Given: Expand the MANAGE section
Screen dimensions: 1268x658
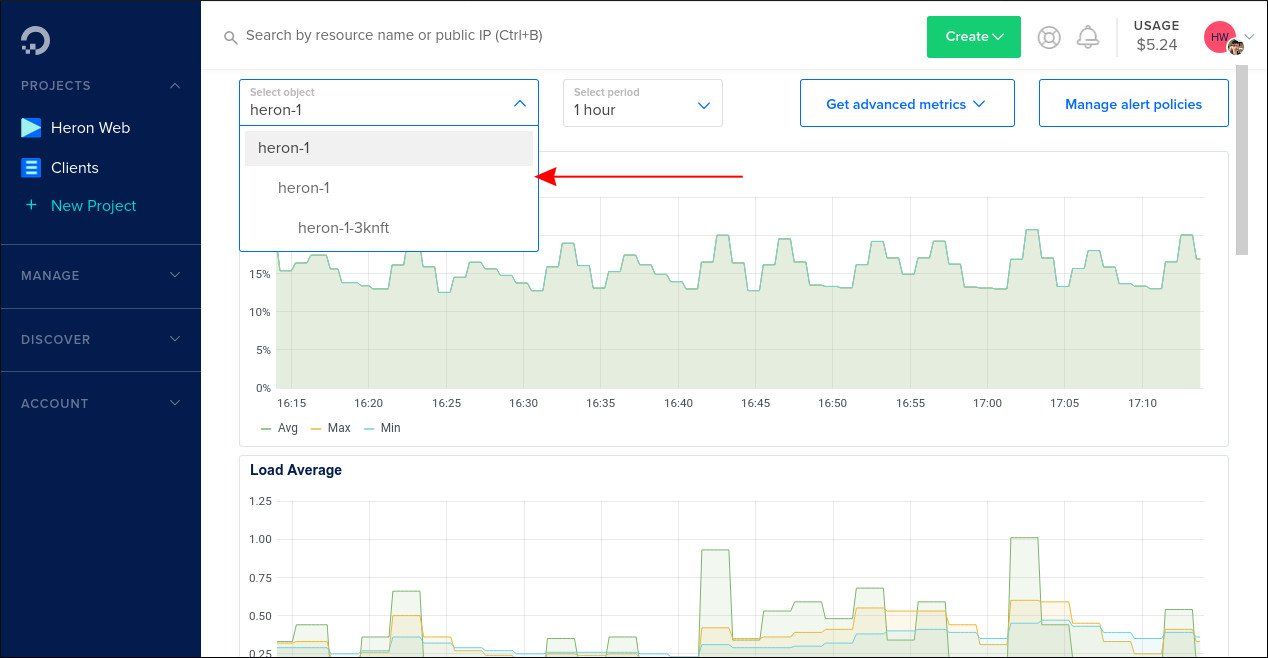Looking at the screenshot, I should pyautogui.click(x=100, y=275).
